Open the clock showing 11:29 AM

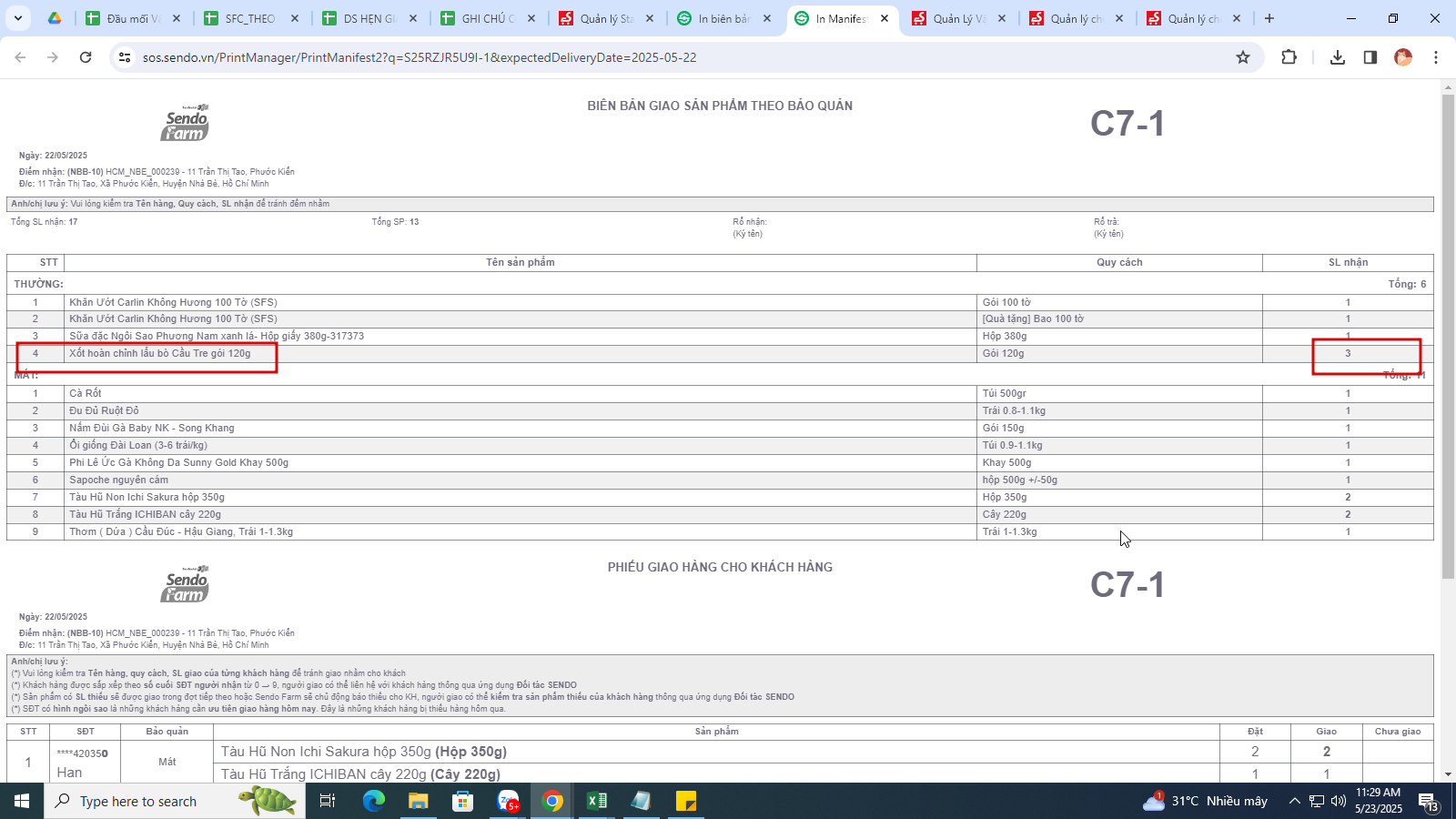(1379, 801)
